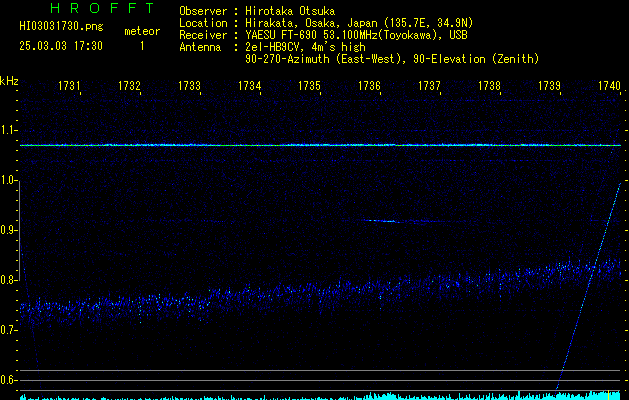The image size is (629, 400).
Task: Click the HROFFT title text
Action: click(x=102, y=8)
